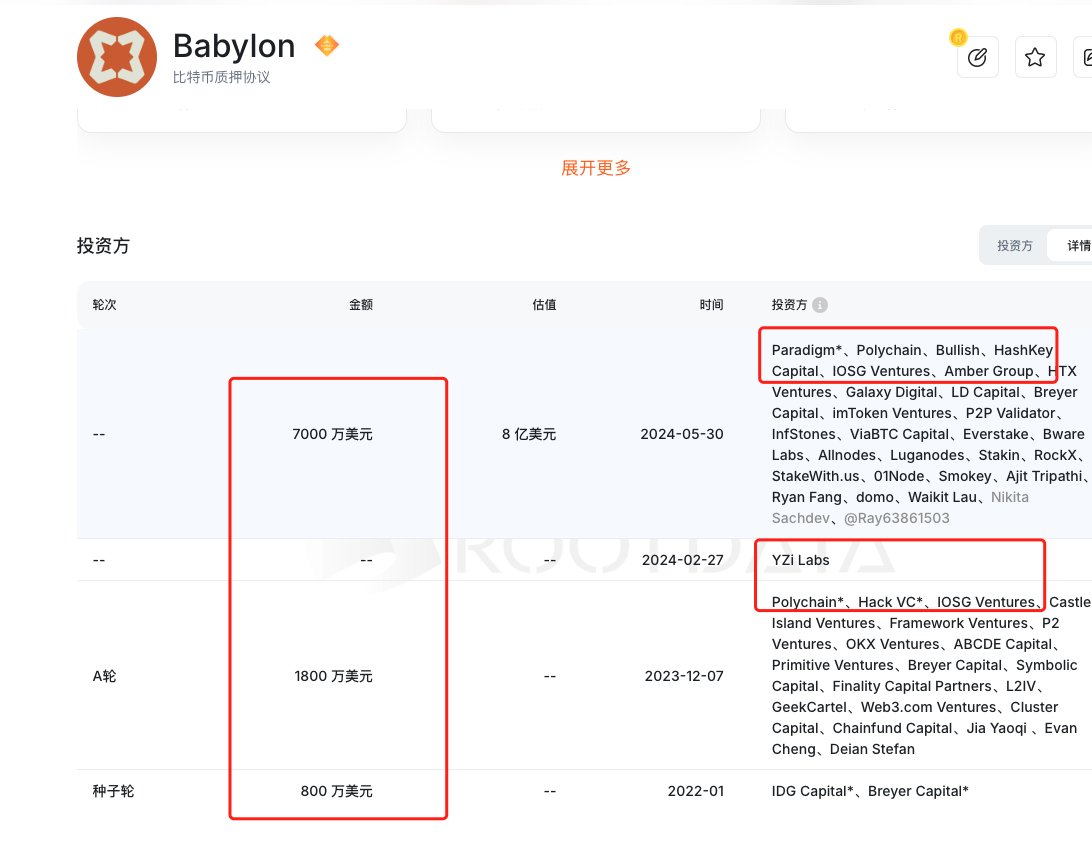Screen dimensions: 1092x849
Task: Open investor Paradigm* link
Action: (806, 350)
